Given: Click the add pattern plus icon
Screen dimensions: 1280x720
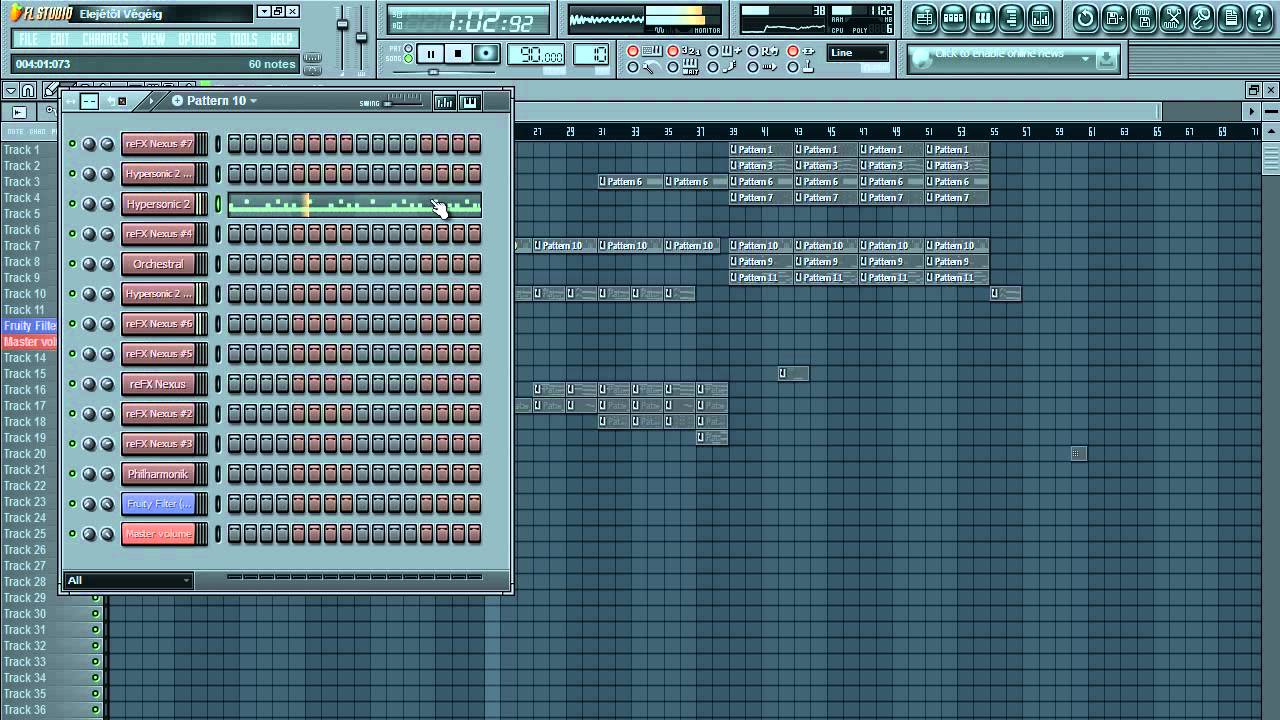Looking at the screenshot, I should (177, 101).
